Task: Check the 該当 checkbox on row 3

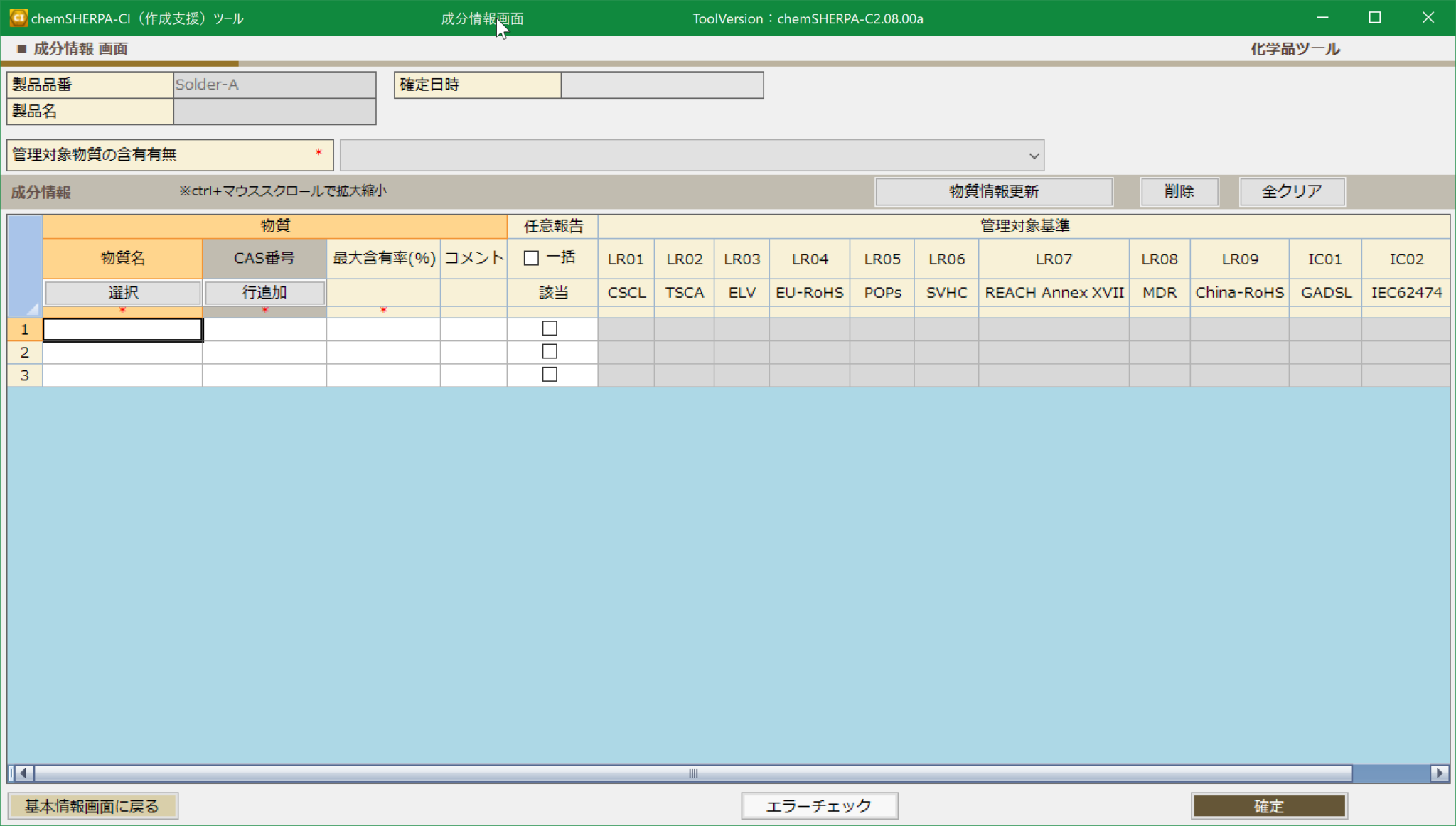Action: tap(551, 375)
